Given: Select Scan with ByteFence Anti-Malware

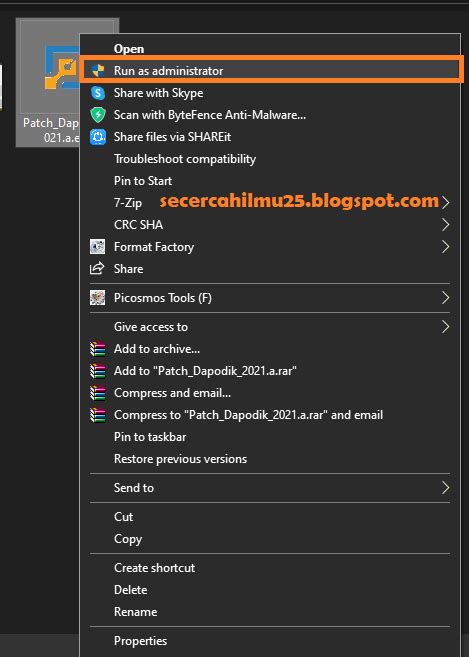Looking at the screenshot, I should (271, 115).
